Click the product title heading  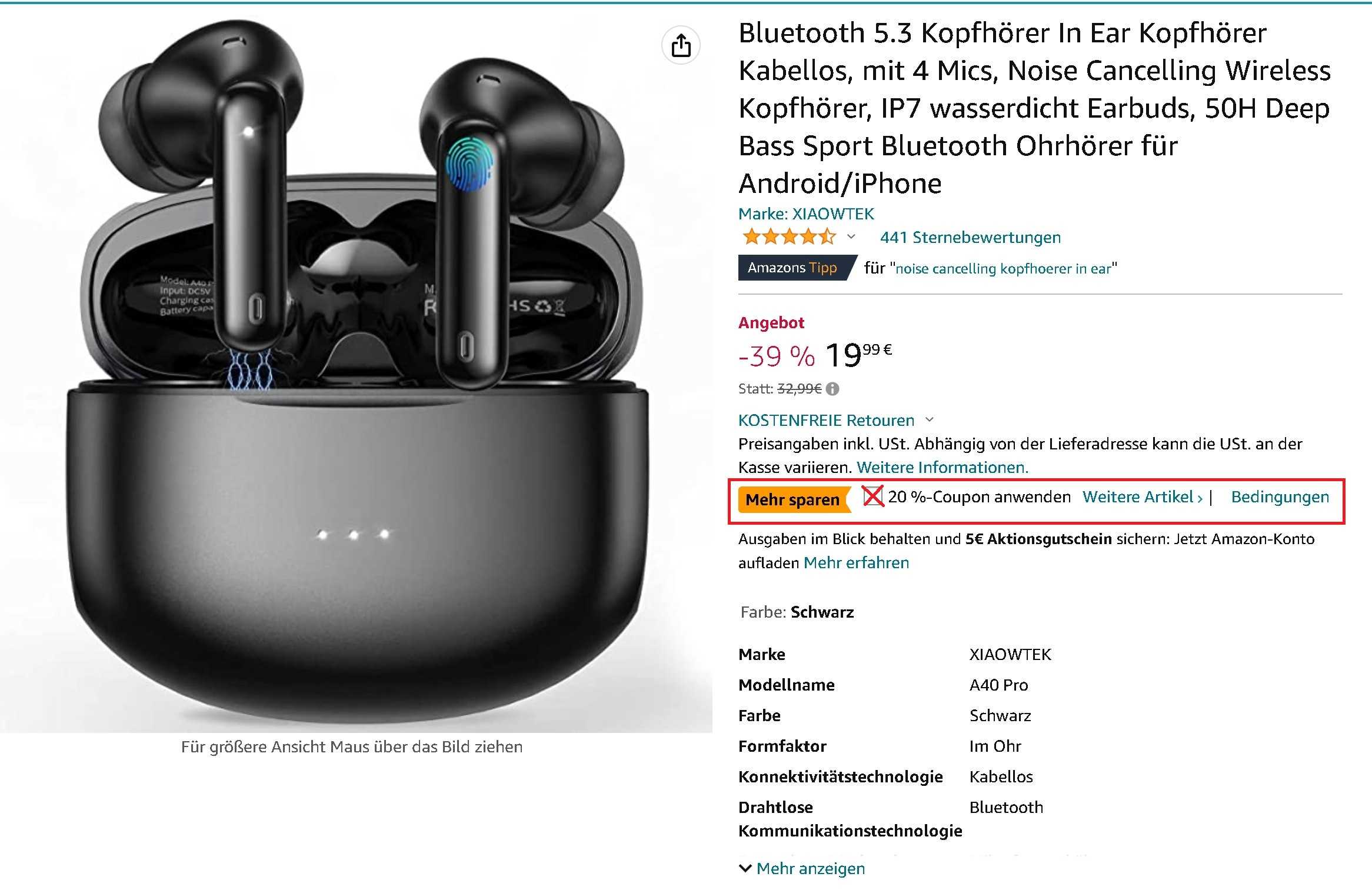click(1034, 108)
